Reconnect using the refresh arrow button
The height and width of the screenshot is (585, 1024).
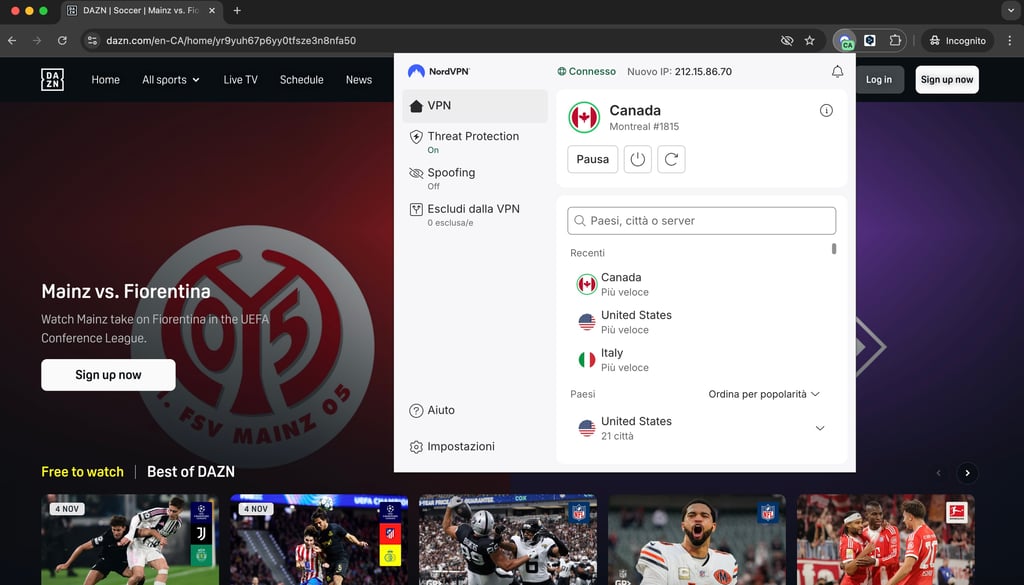point(671,159)
